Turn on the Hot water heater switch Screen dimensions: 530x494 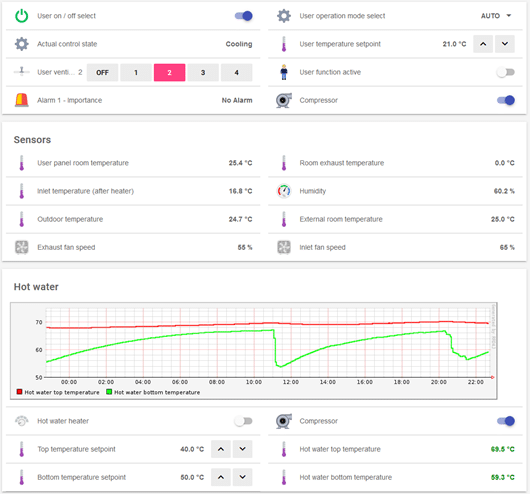tap(243, 421)
